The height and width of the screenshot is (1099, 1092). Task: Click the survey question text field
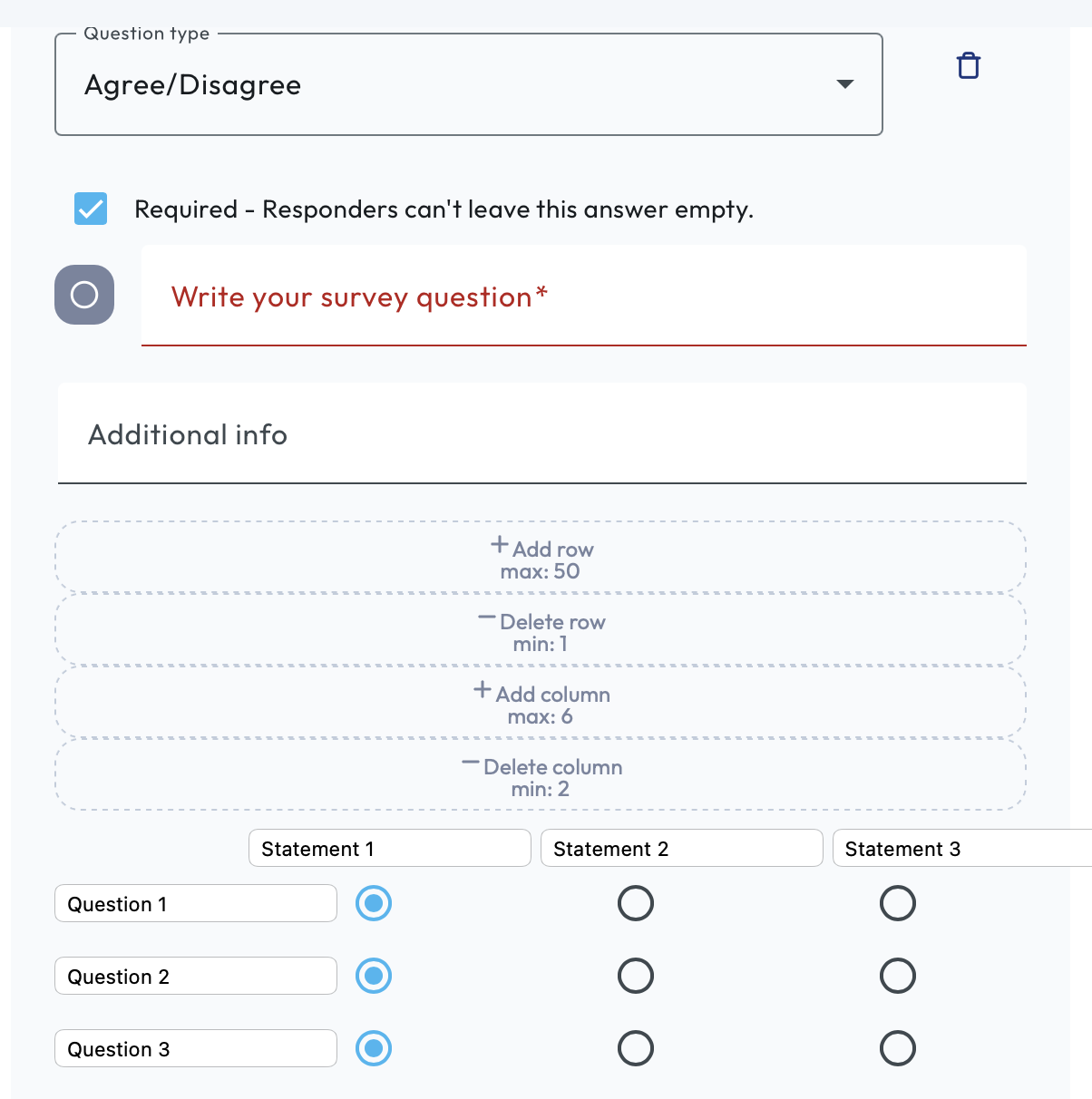click(x=583, y=297)
